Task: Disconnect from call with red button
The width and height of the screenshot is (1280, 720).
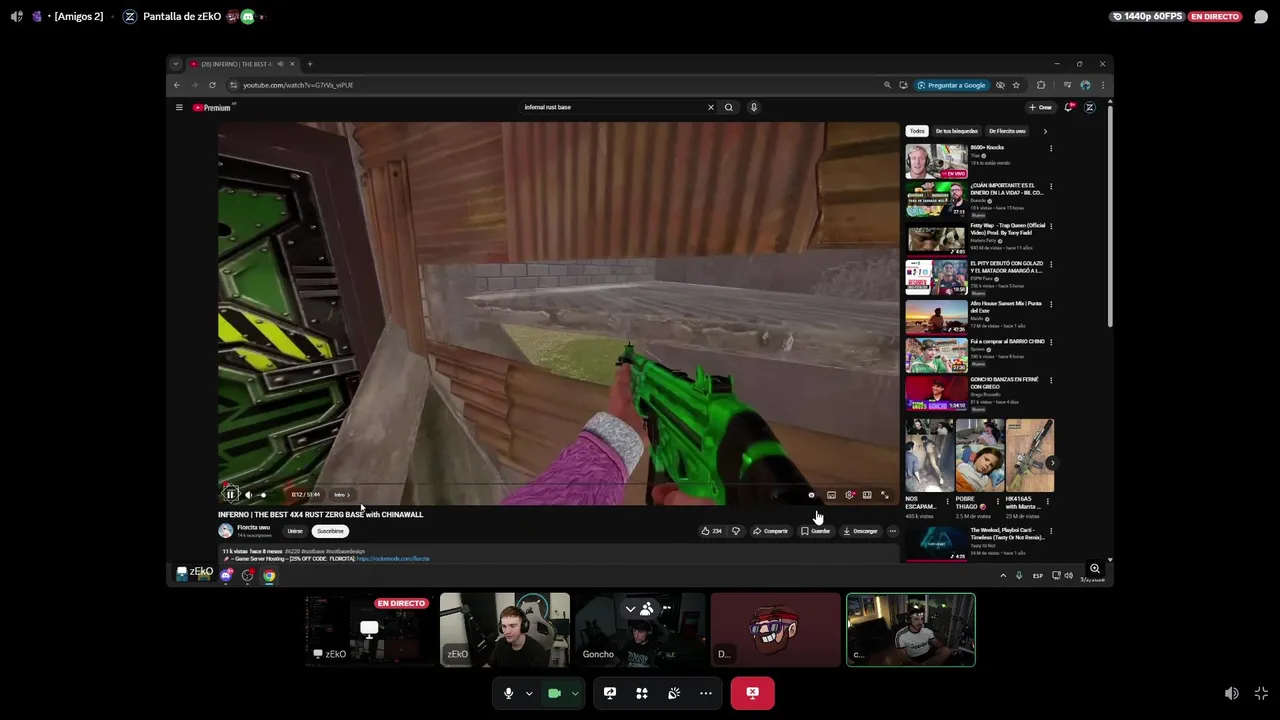Action: click(x=752, y=693)
